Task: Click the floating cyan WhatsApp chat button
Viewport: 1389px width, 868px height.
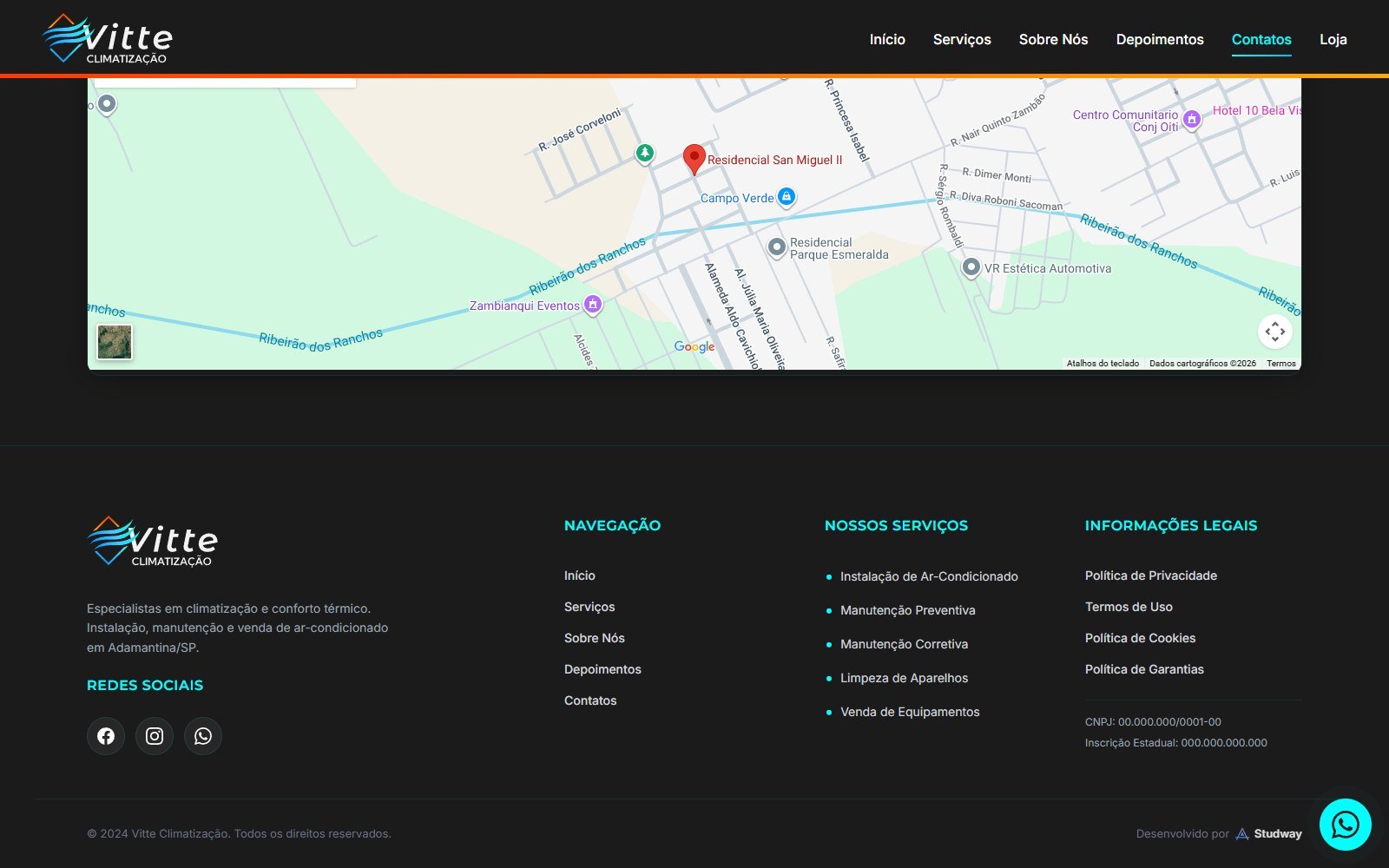Action: pyautogui.click(x=1346, y=825)
